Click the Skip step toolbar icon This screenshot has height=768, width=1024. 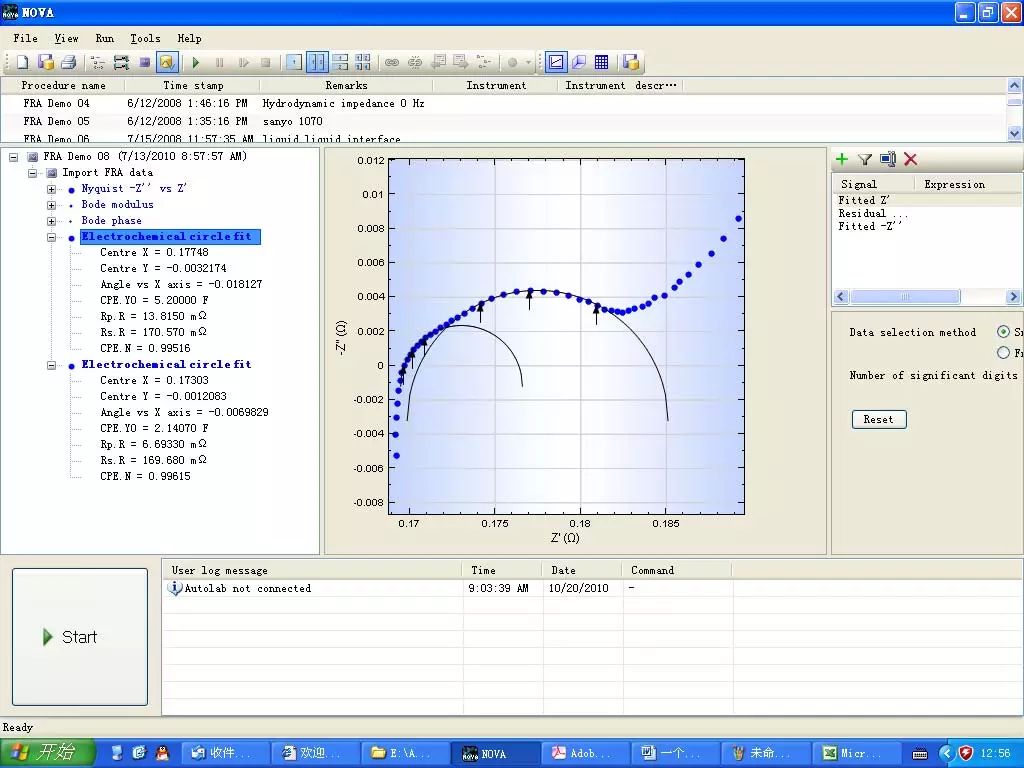pos(244,62)
